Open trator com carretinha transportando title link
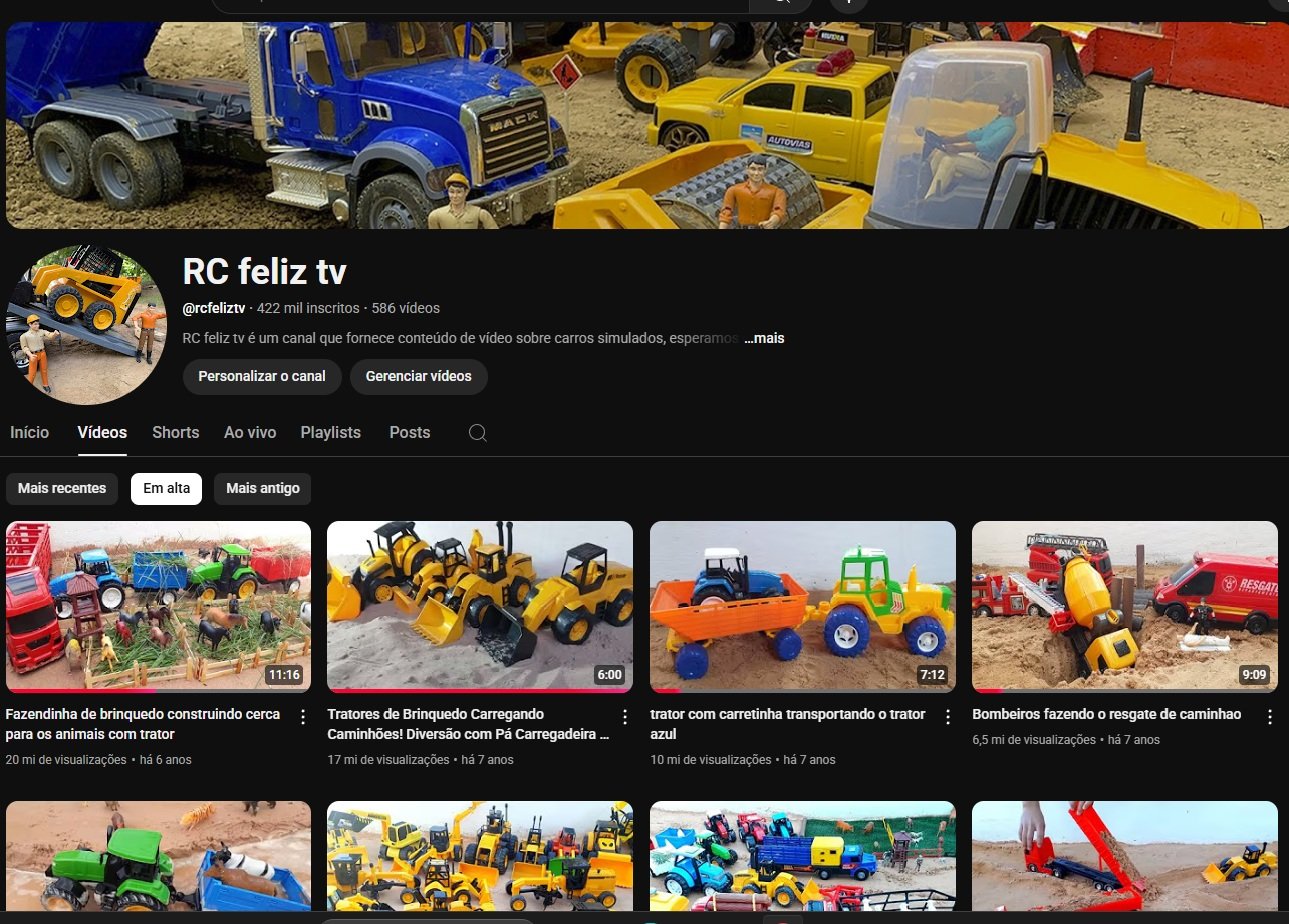 point(788,724)
